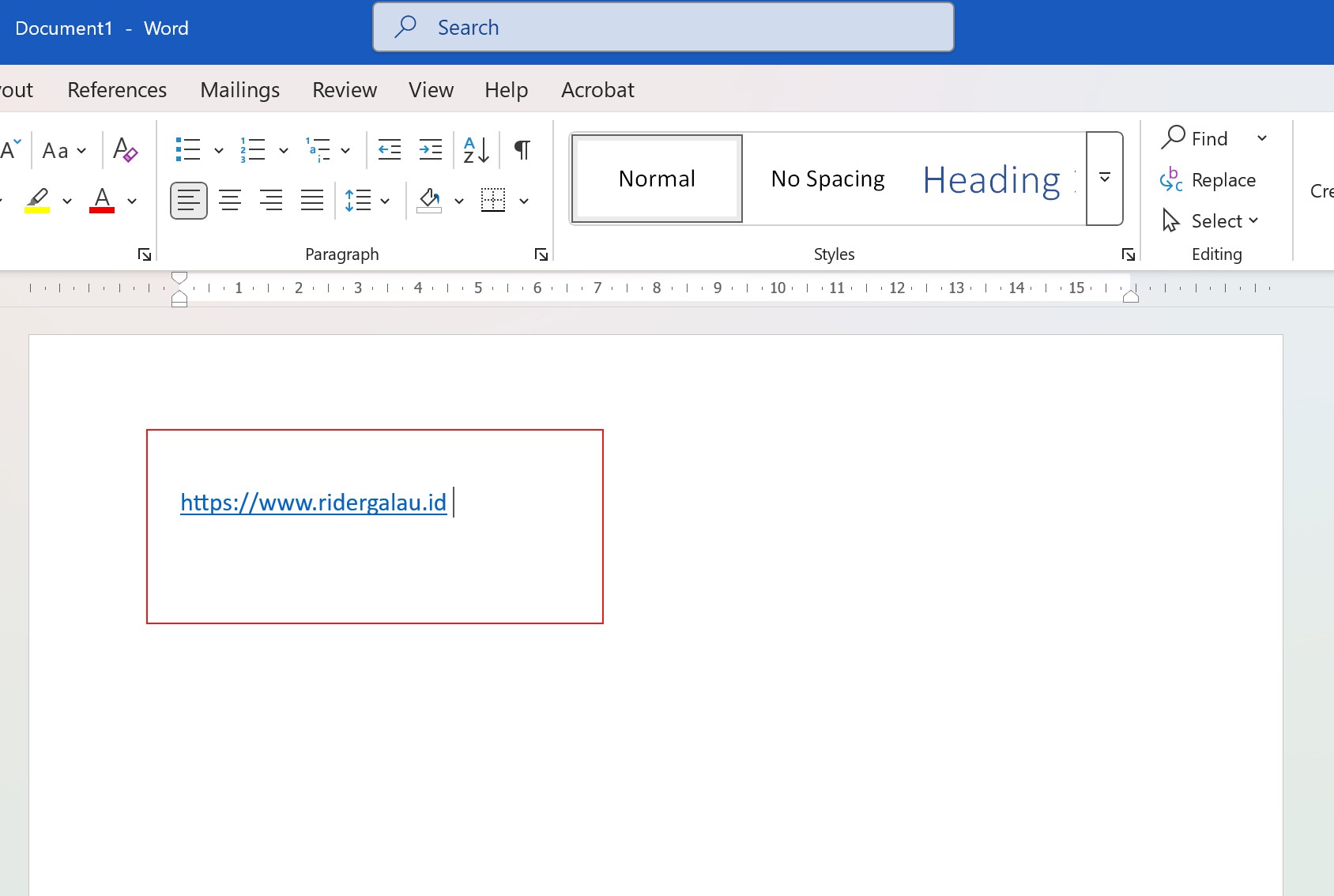Click the Find icon in Editing group
This screenshot has height=896, width=1334.
1200,137
